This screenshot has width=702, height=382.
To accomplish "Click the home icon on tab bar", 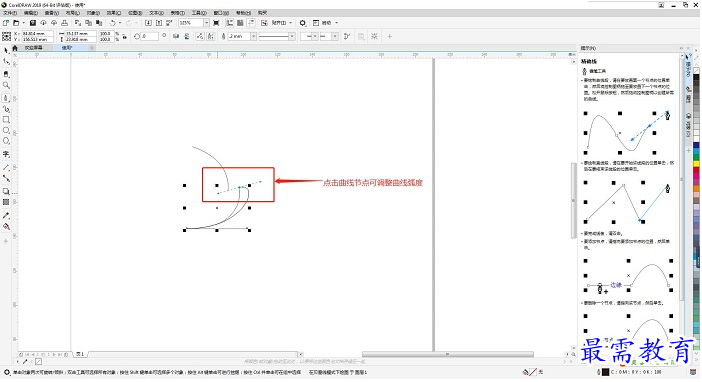I will pos(14,48).
